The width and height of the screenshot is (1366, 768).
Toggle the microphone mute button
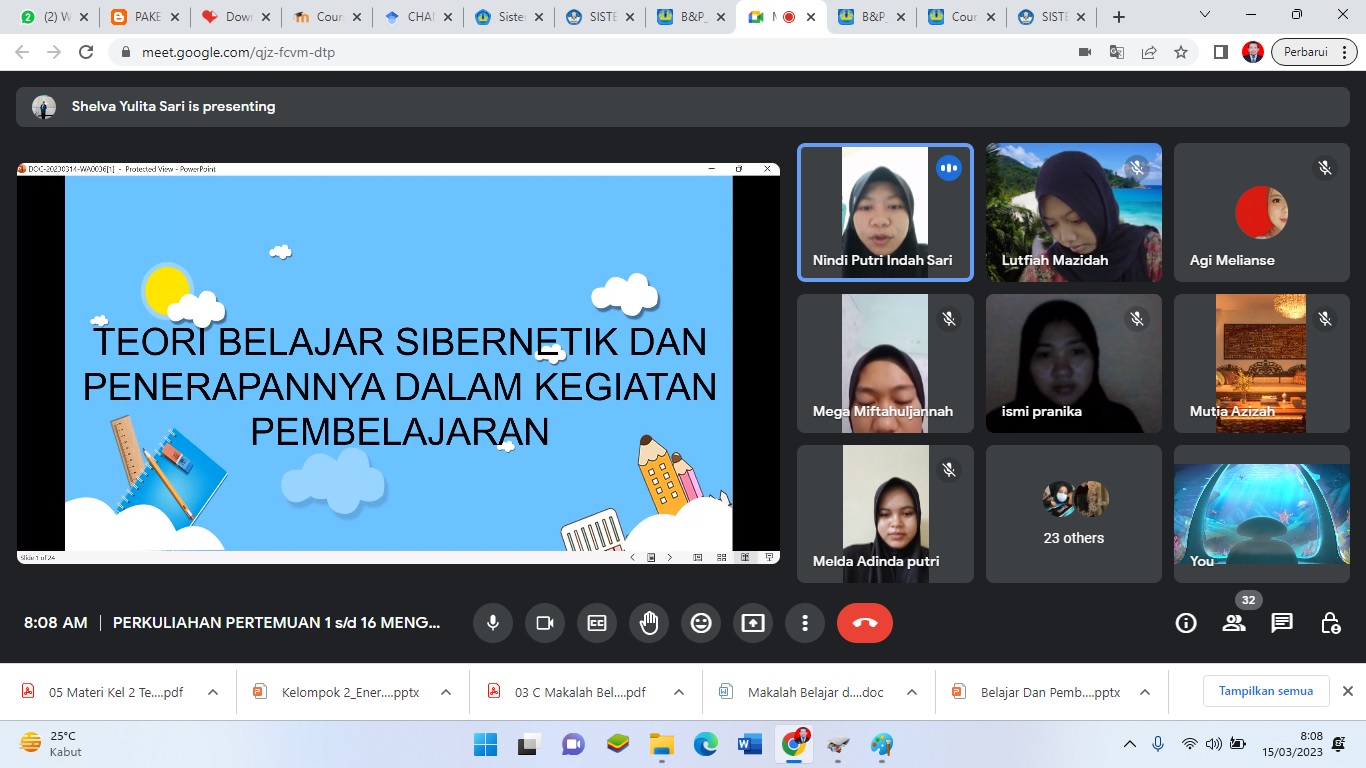[x=493, y=623]
